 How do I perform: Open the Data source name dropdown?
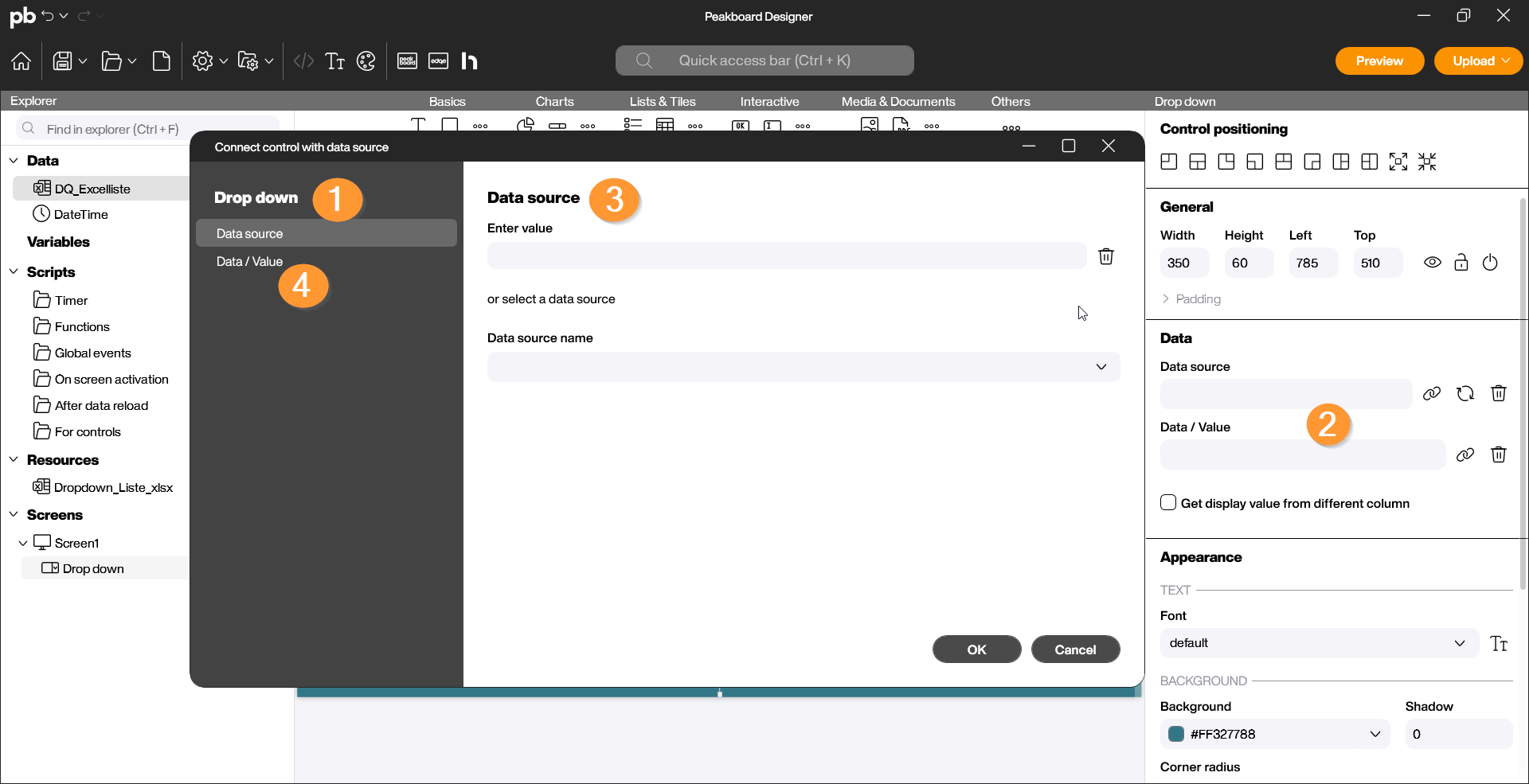coord(803,367)
